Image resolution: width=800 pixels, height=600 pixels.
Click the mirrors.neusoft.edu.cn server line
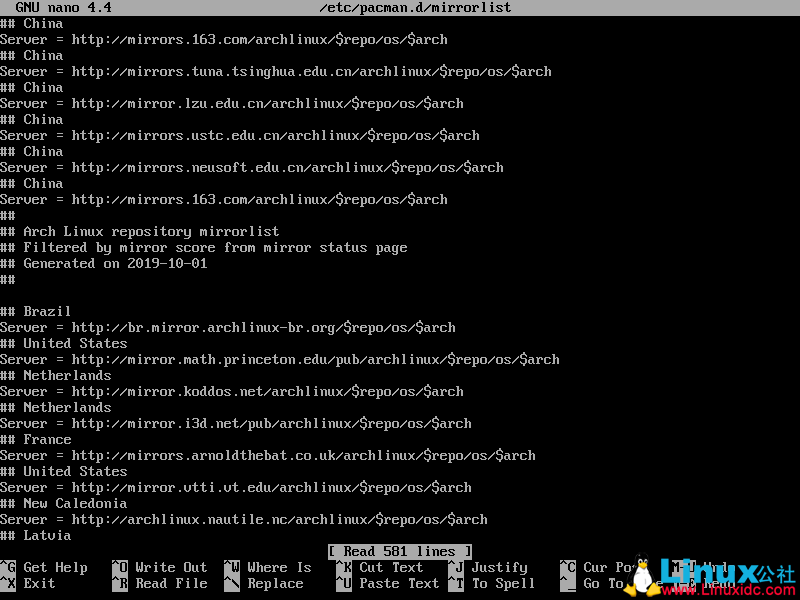tap(252, 167)
